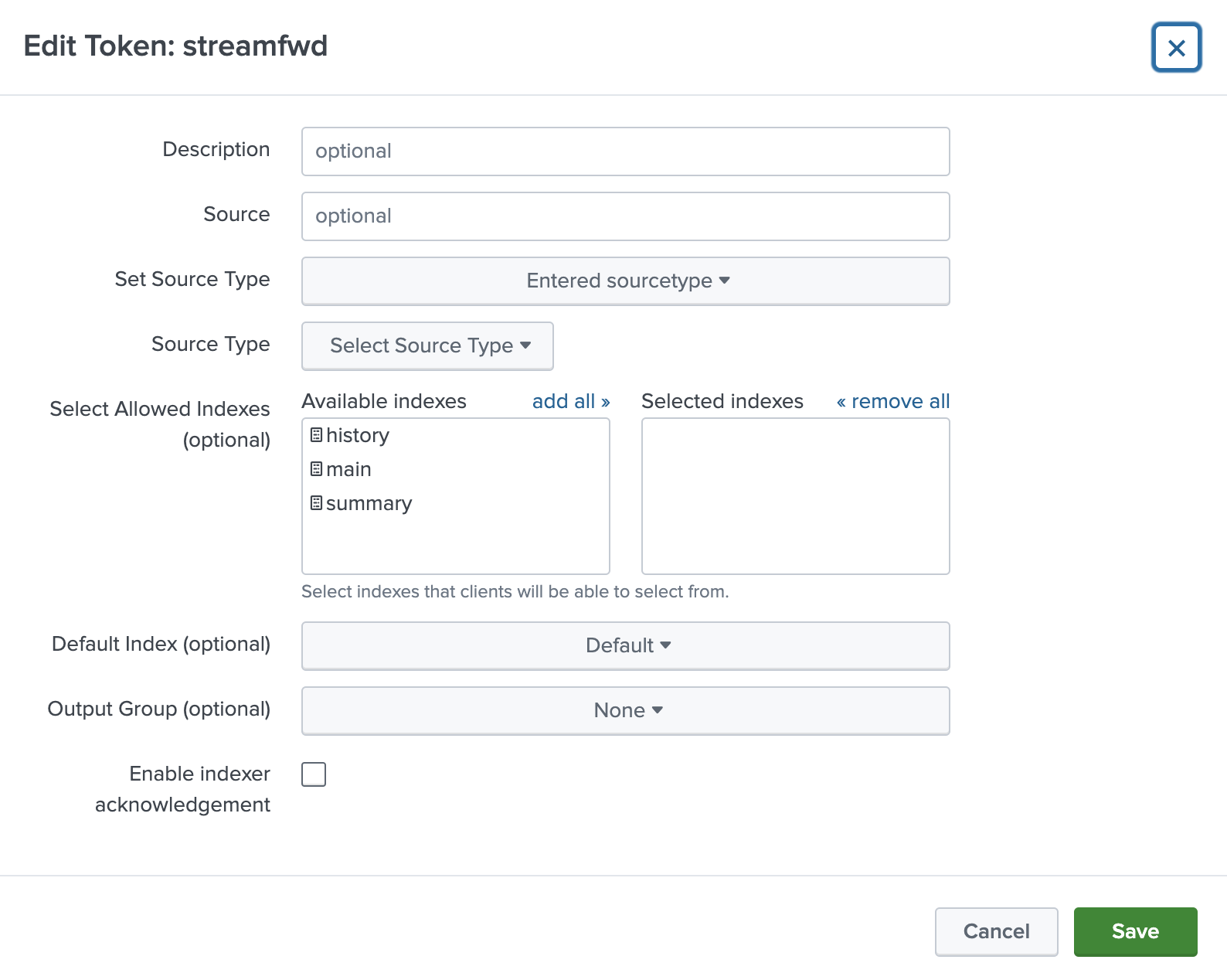The image size is (1227, 980).
Task: Click the add all link
Action: click(570, 401)
